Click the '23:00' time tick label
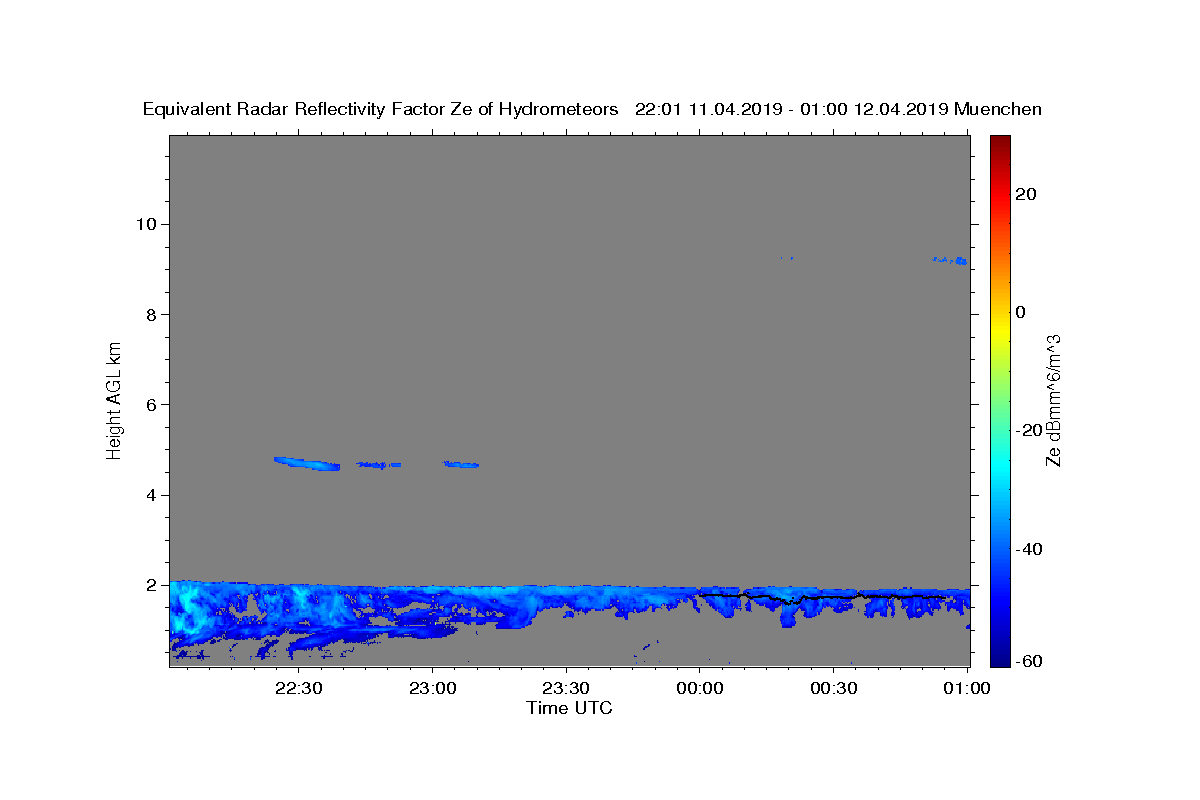Image resolution: width=1200 pixels, height=800 pixels. coord(432,689)
